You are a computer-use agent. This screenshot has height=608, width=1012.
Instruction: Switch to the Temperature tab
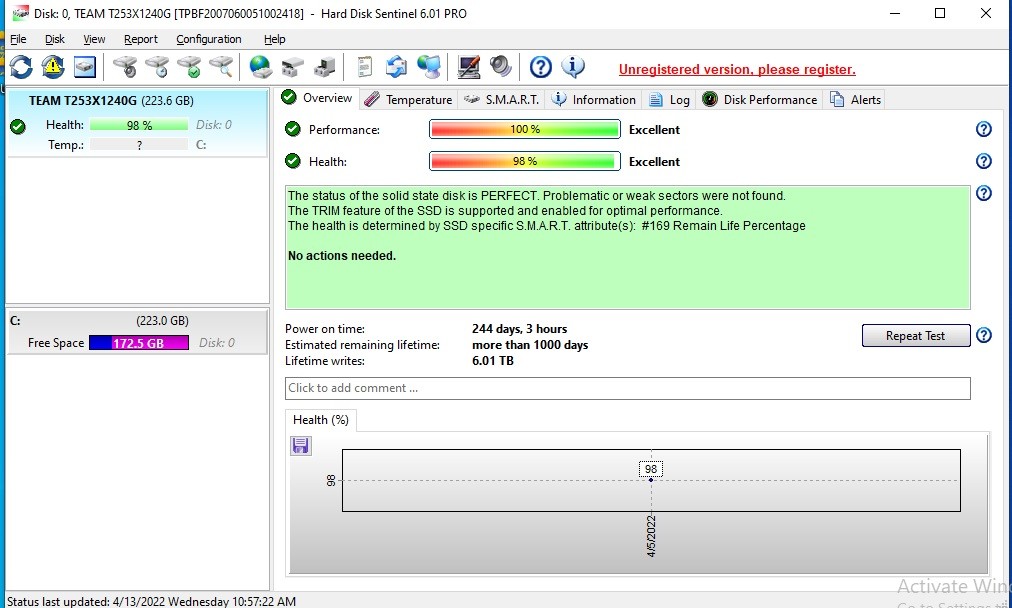408,99
